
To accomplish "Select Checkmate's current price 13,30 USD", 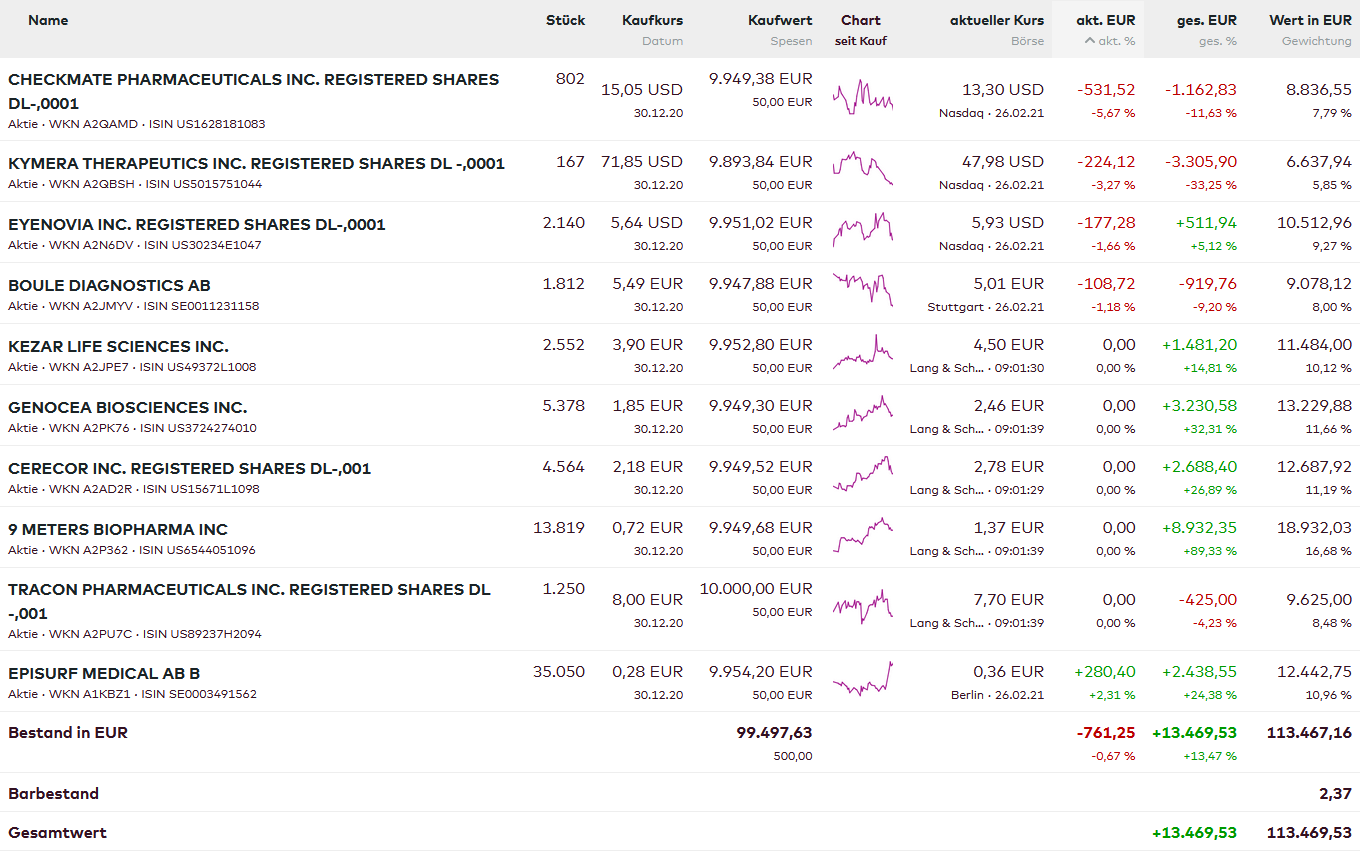I will 1003,90.
